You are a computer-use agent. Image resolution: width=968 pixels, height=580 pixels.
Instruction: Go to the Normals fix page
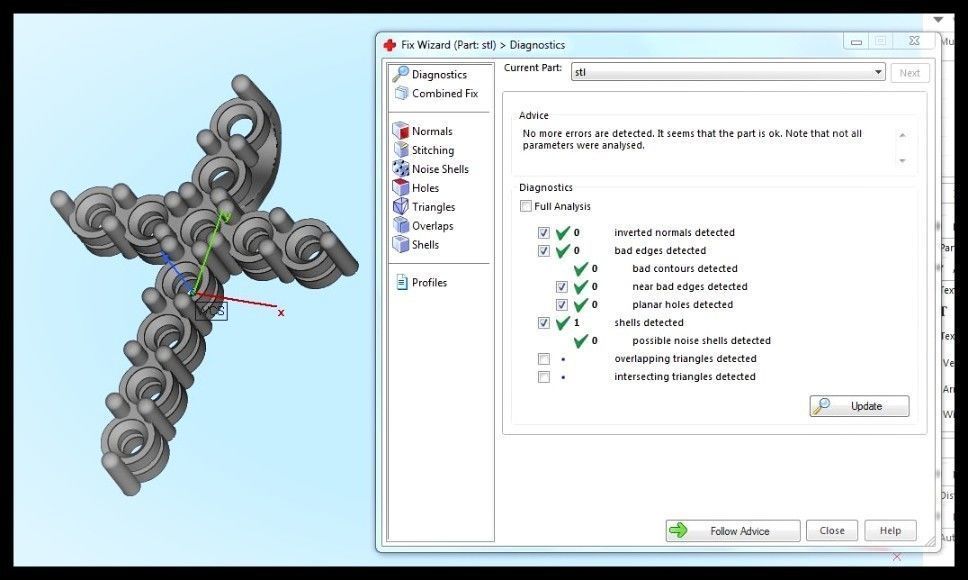coord(432,131)
